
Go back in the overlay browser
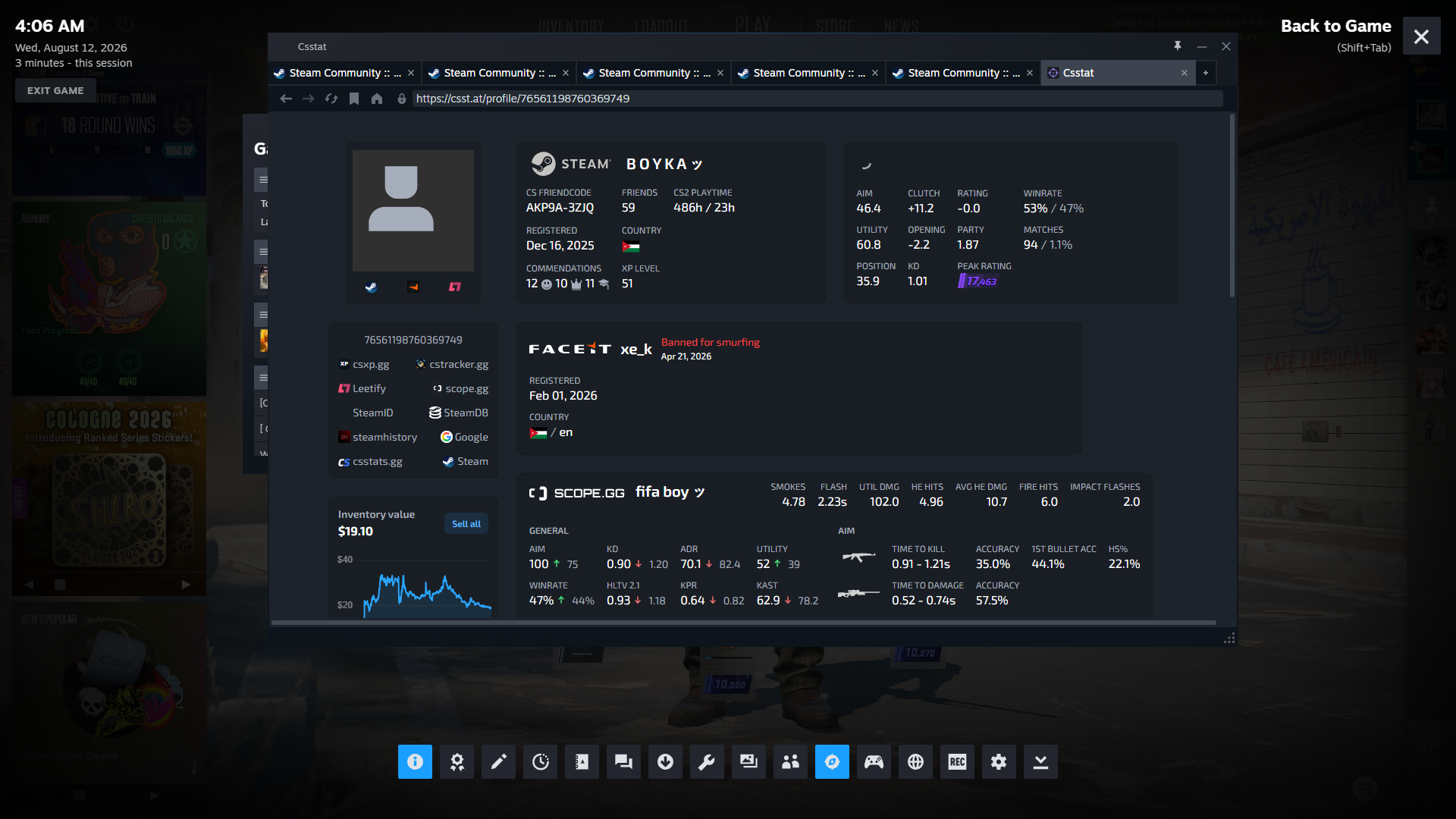click(x=286, y=99)
